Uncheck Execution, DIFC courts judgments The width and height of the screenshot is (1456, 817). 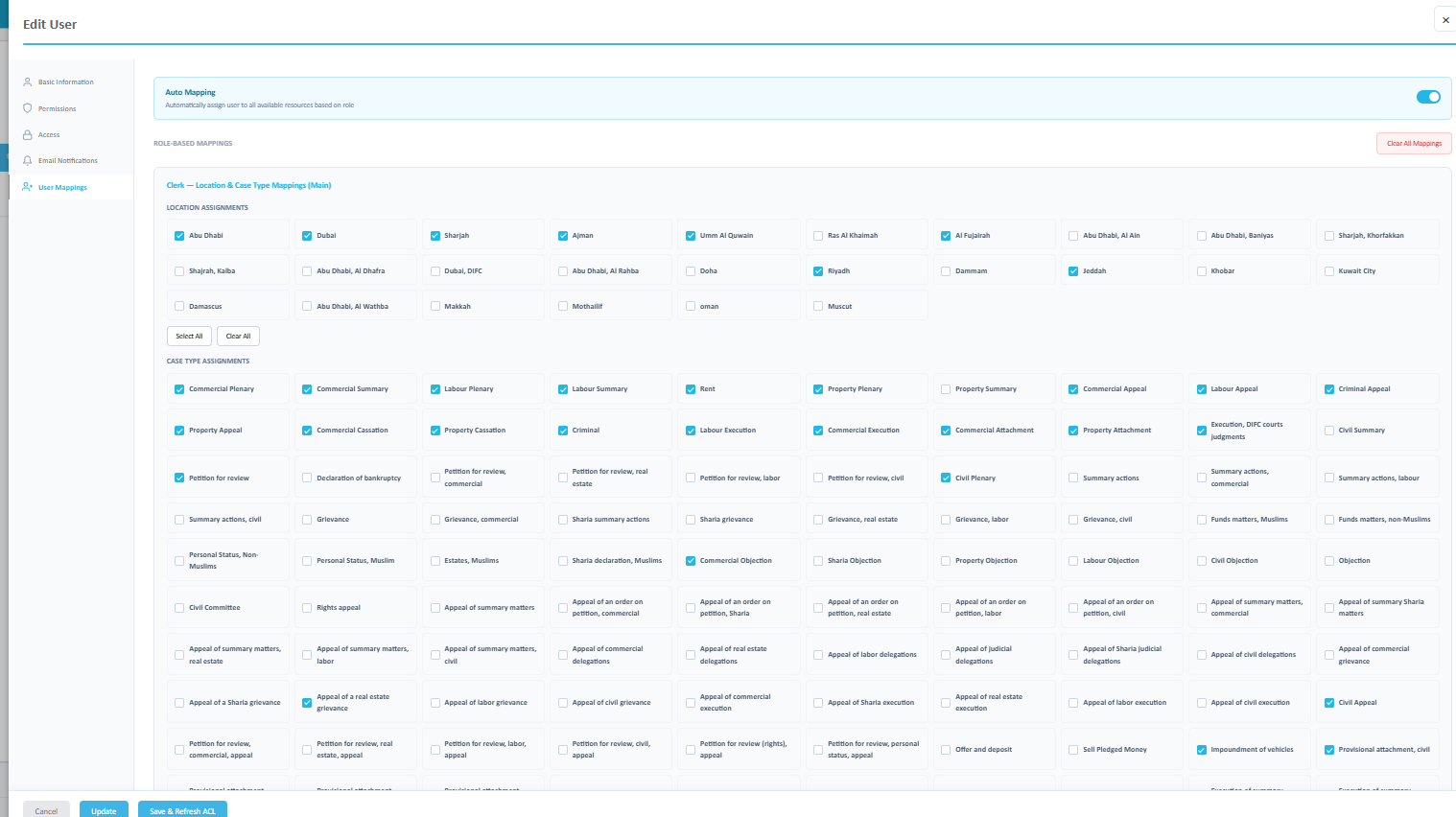(x=1202, y=431)
